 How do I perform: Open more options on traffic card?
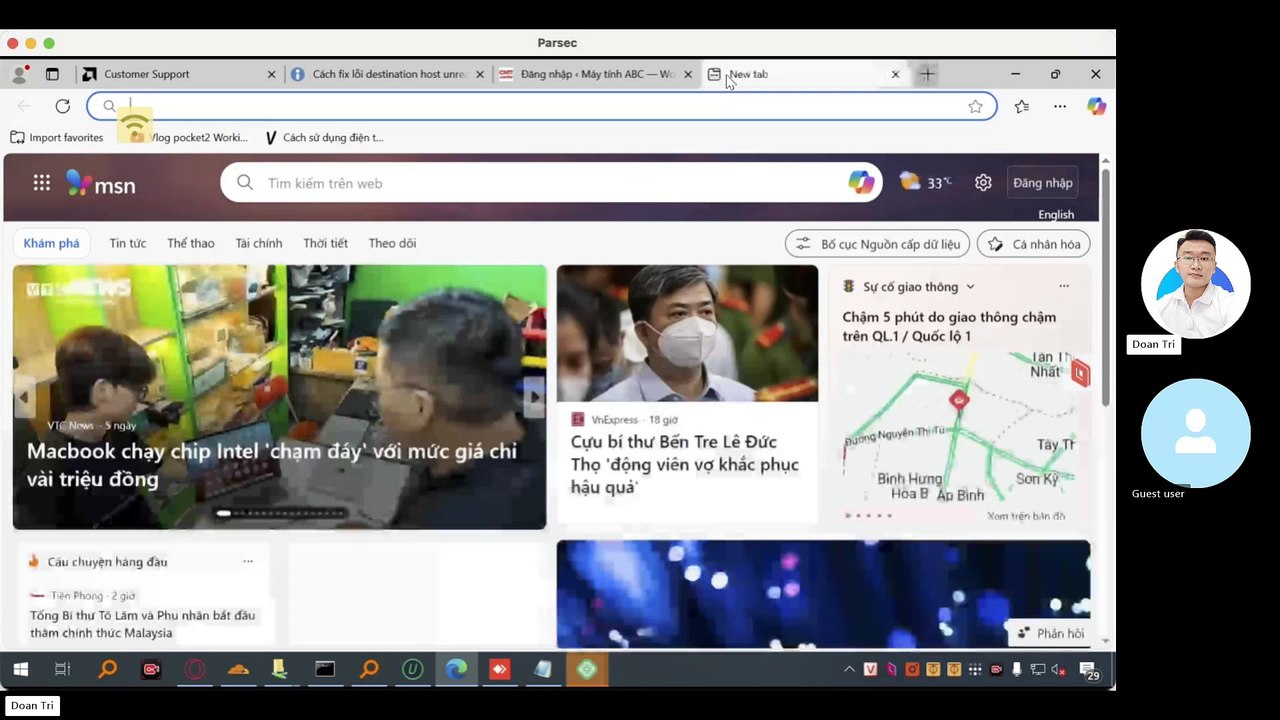point(1063,286)
